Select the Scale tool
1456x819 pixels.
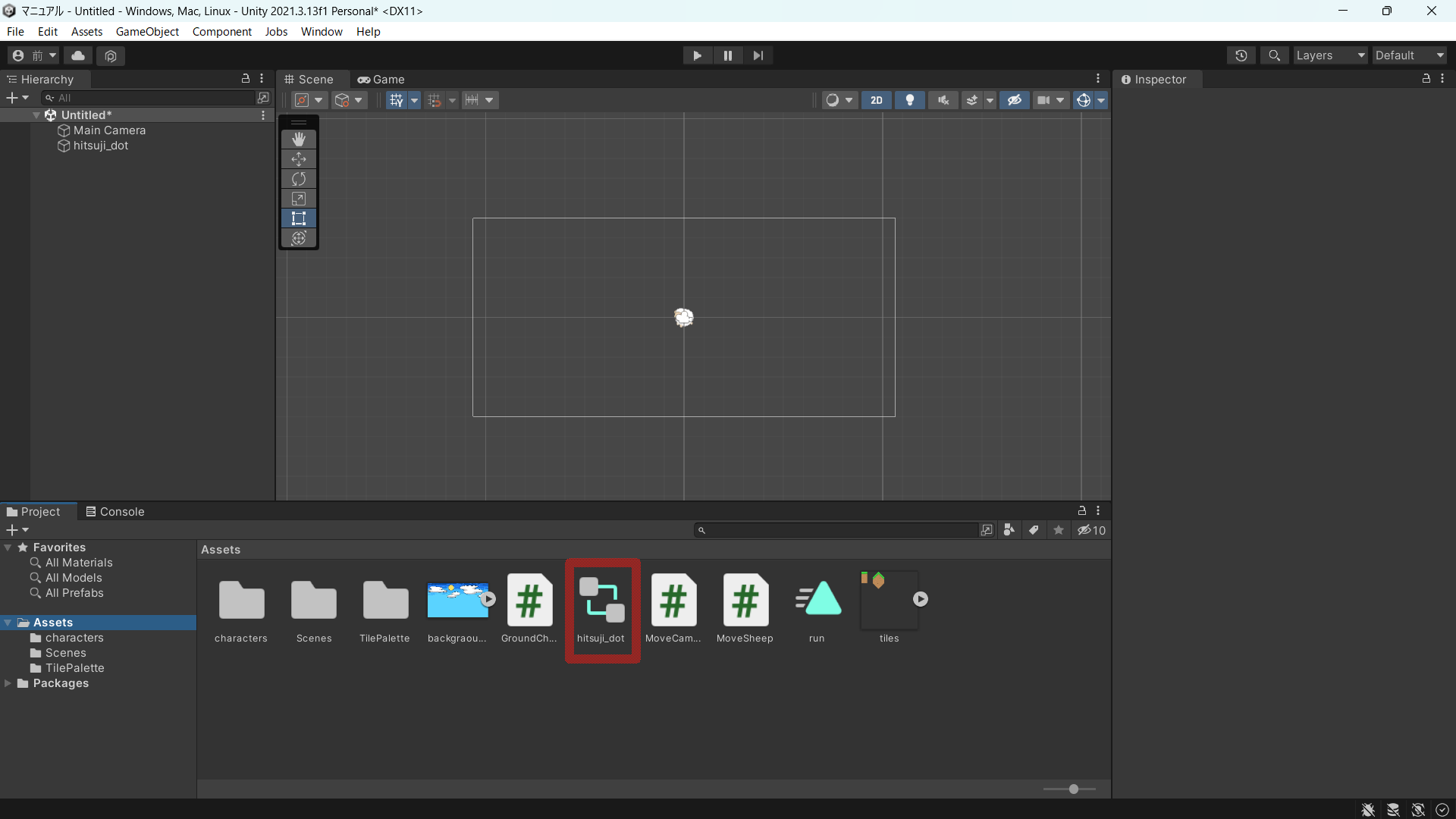point(299,199)
